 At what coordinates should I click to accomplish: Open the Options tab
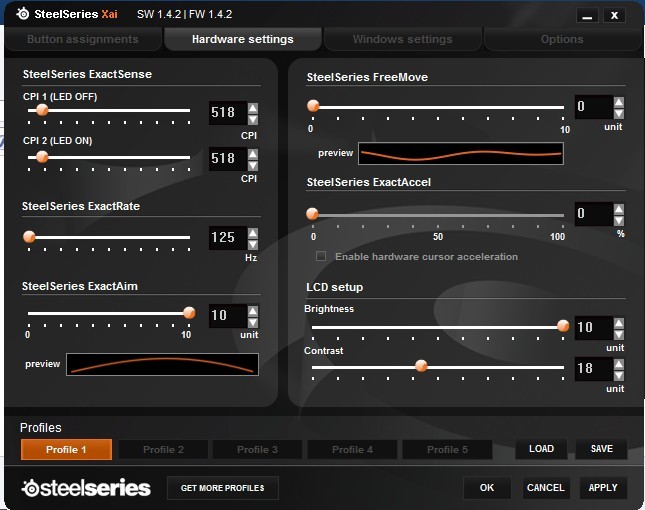click(562, 39)
